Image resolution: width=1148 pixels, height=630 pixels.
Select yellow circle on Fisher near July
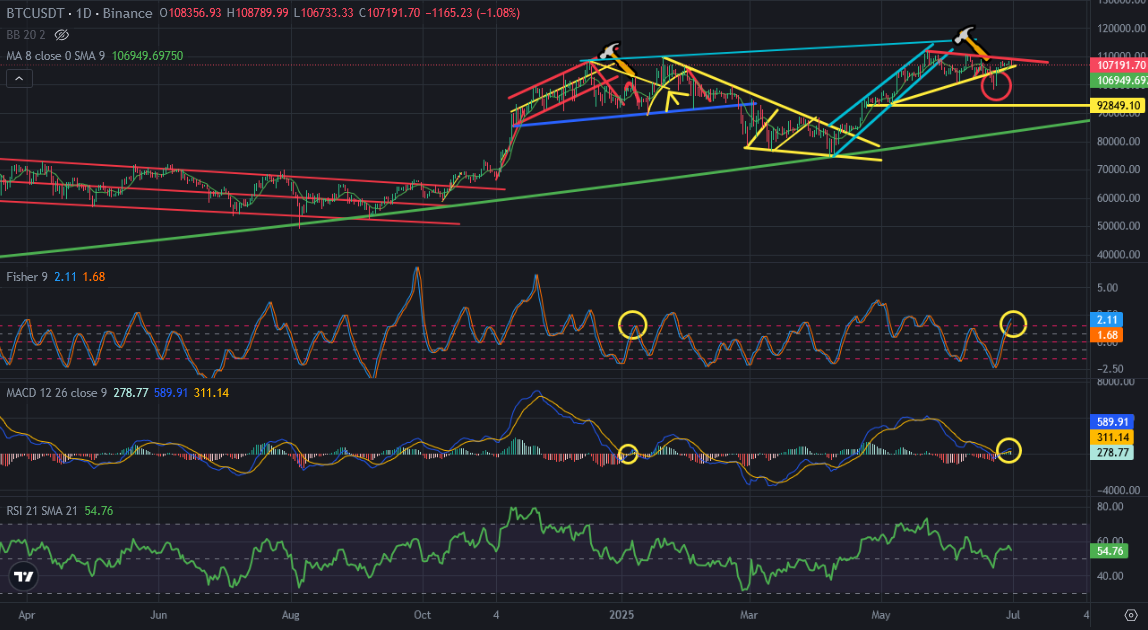click(1013, 323)
